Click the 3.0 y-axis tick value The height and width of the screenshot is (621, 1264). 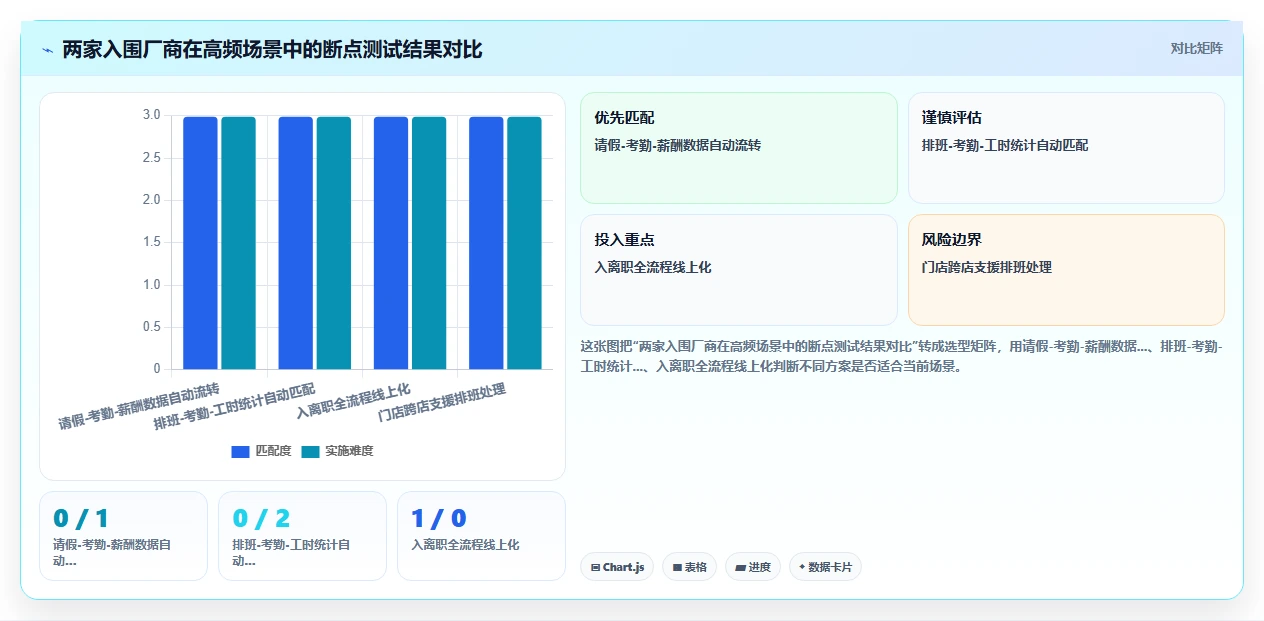click(151, 116)
